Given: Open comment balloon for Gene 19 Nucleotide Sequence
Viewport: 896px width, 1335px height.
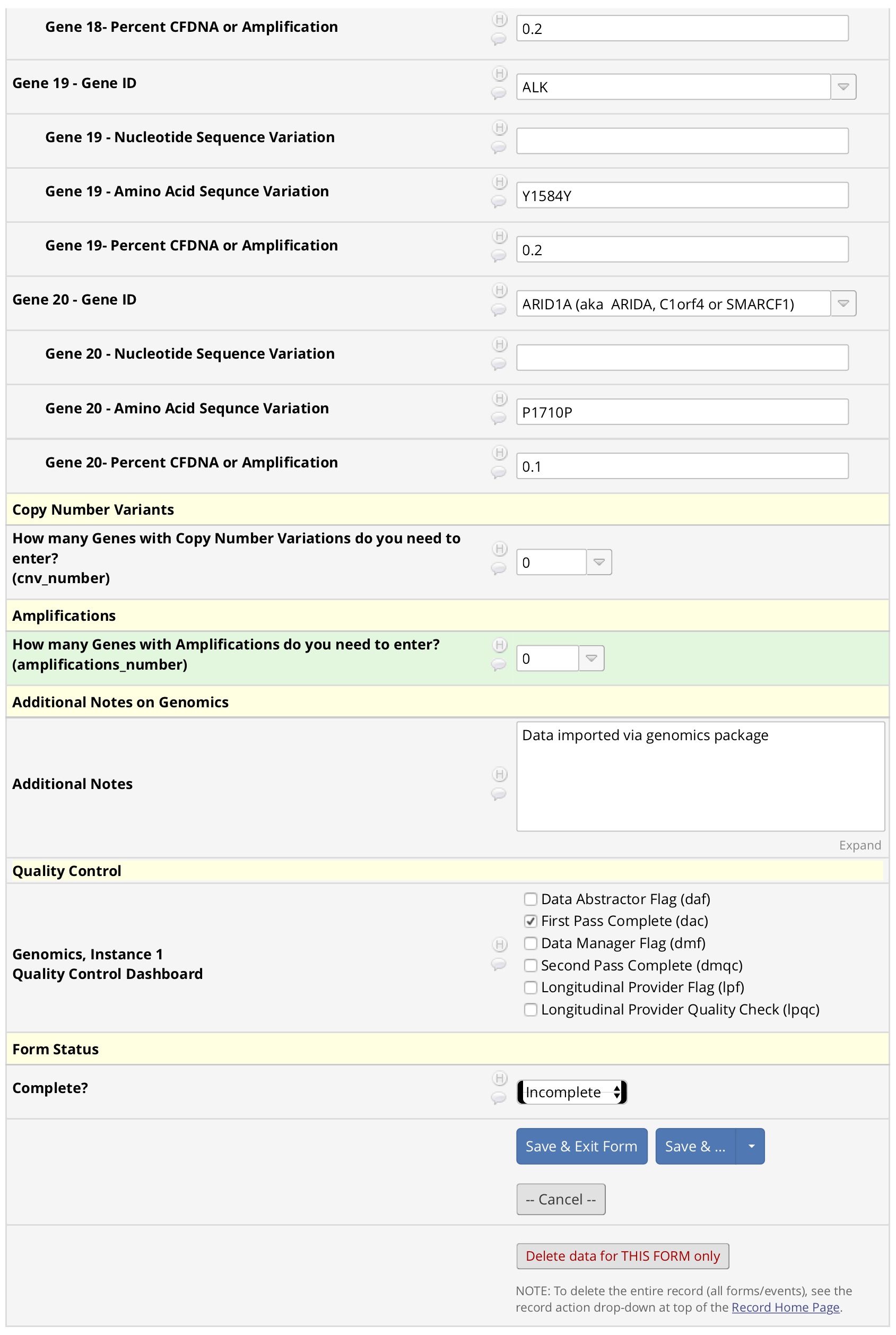Looking at the screenshot, I should [x=498, y=147].
